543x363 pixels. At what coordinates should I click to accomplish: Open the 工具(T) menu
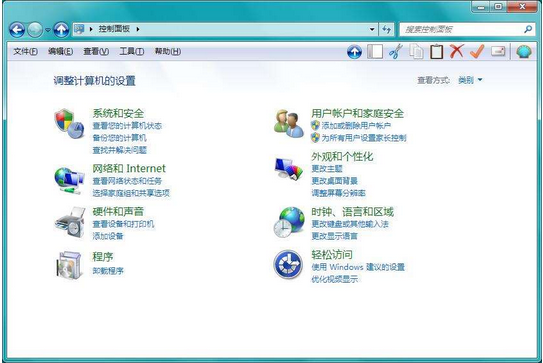point(132,52)
